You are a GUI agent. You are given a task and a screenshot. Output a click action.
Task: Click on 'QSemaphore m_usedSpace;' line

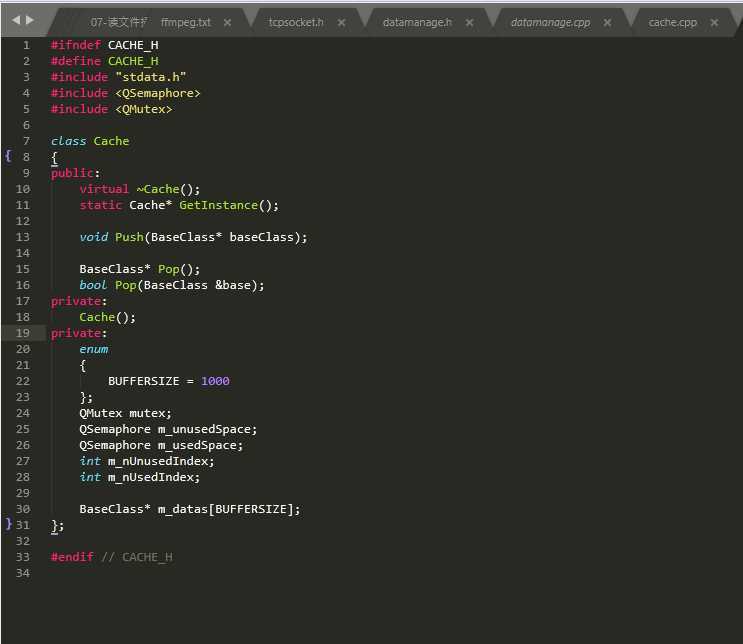point(161,445)
